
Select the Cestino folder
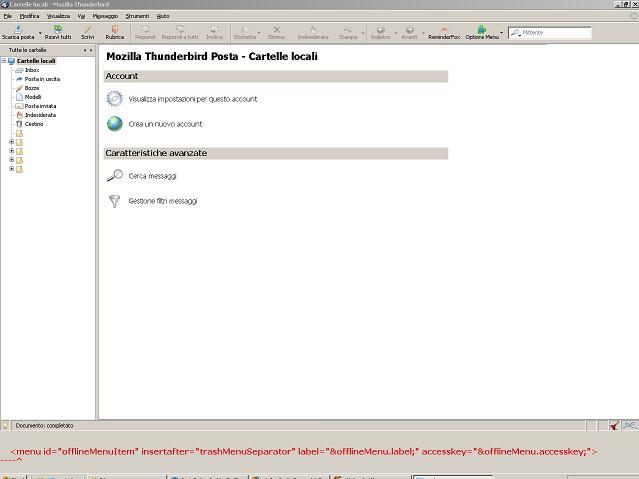[34, 124]
